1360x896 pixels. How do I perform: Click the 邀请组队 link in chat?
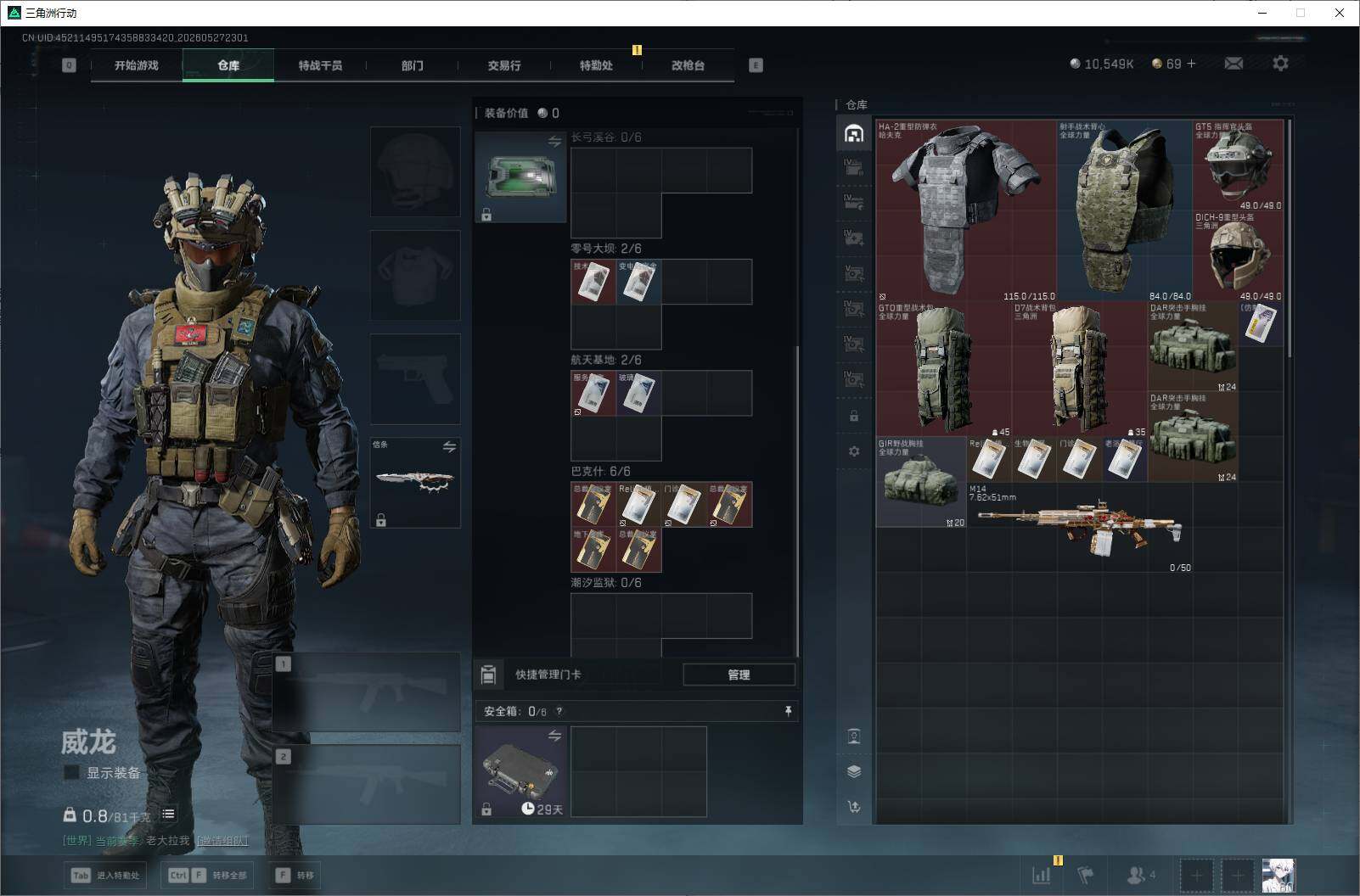click(222, 840)
